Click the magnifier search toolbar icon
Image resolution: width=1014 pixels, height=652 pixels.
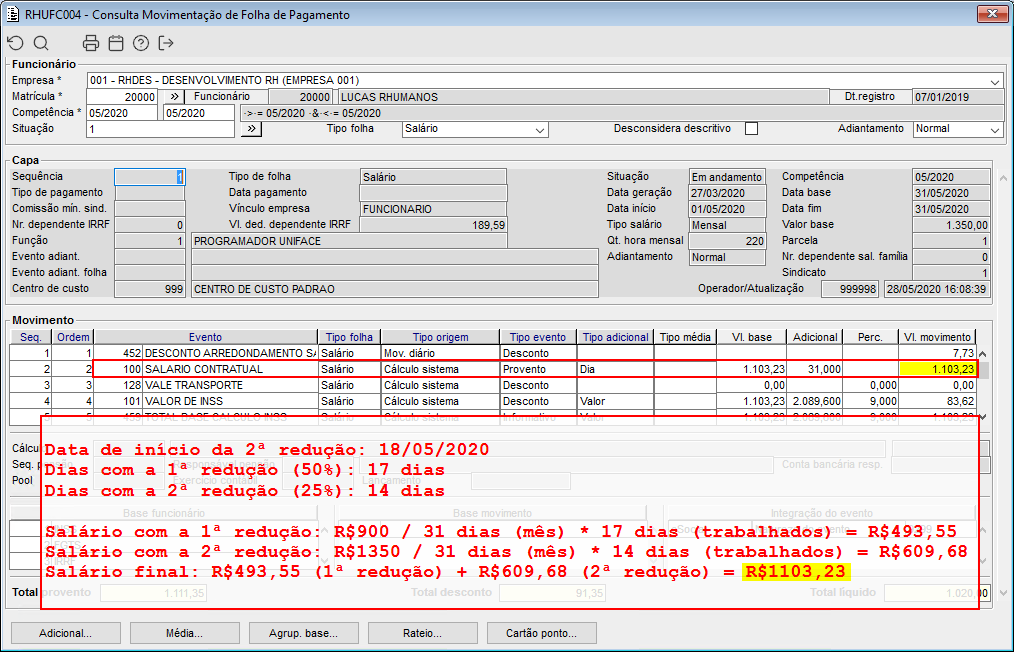click(41, 43)
